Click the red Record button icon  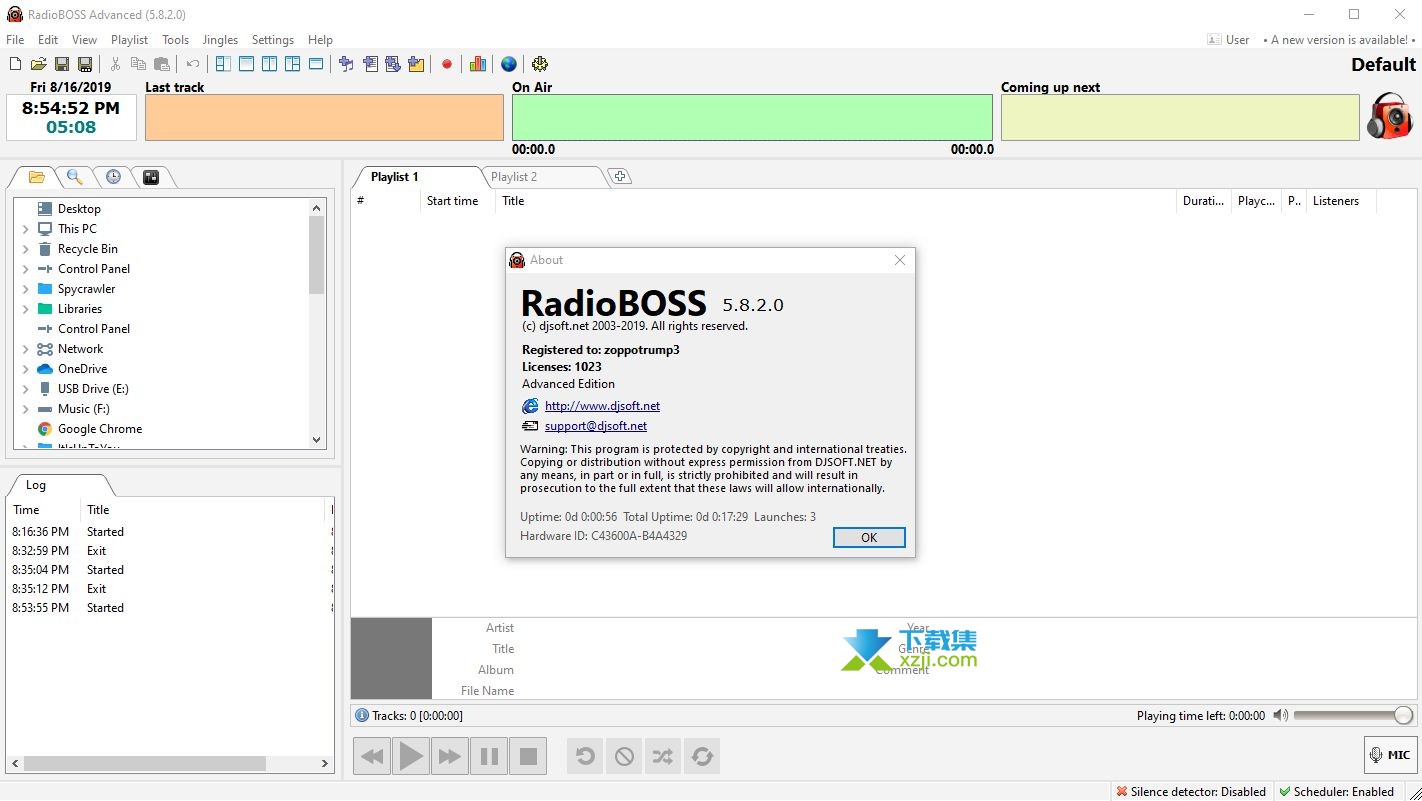pyautogui.click(x=447, y=64)
